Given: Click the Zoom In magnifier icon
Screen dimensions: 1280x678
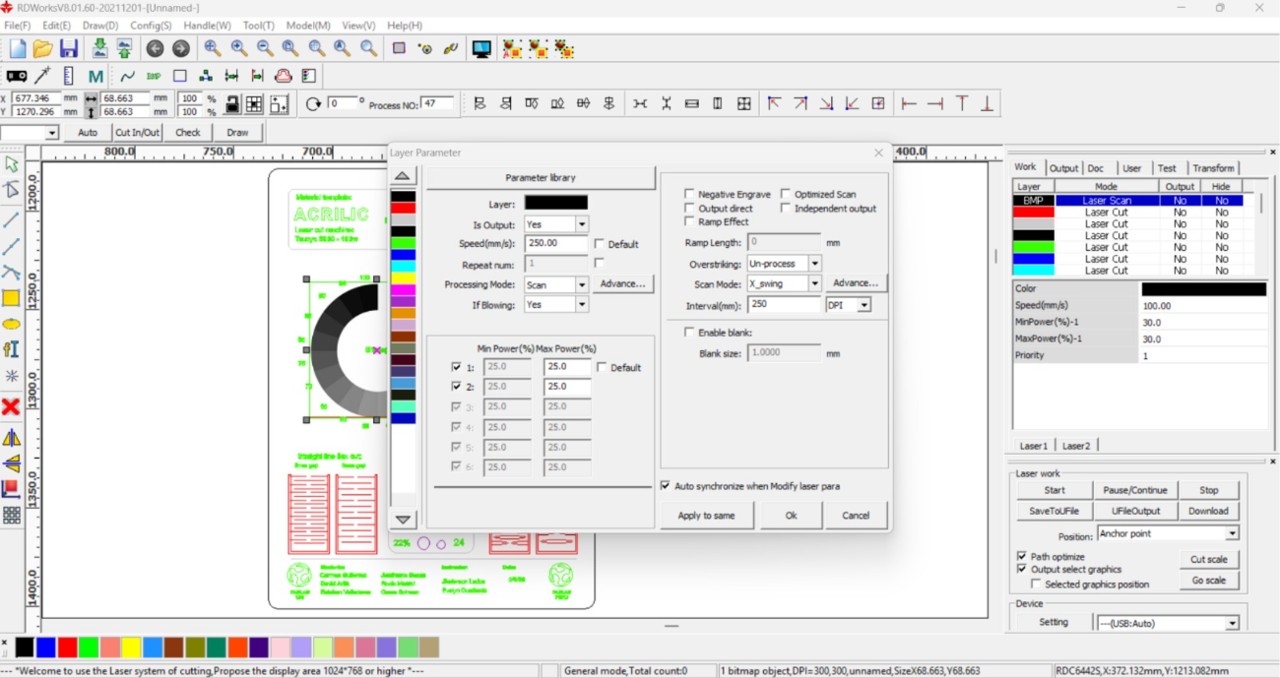Looking at the screenshot, I should pyautogui.click(x=237, y=48).
